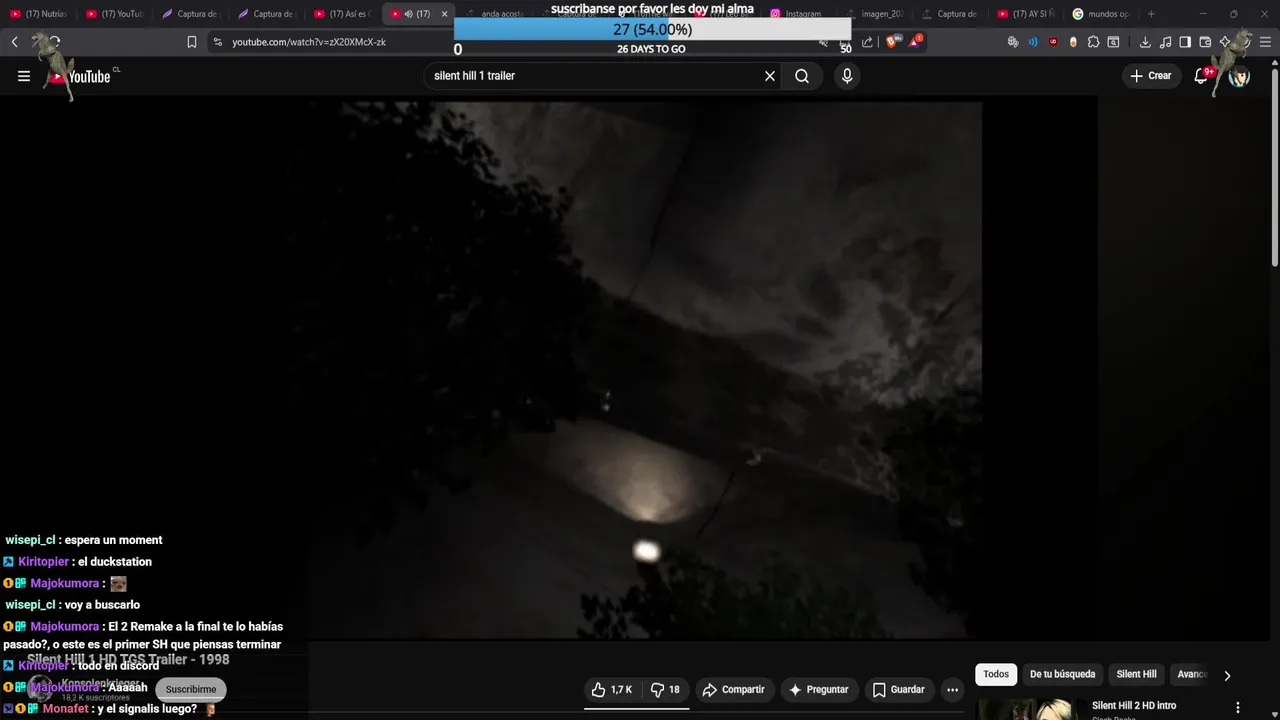Bookmark this page with bookmark icon
1280x720 pixels.
pos(191,42)
